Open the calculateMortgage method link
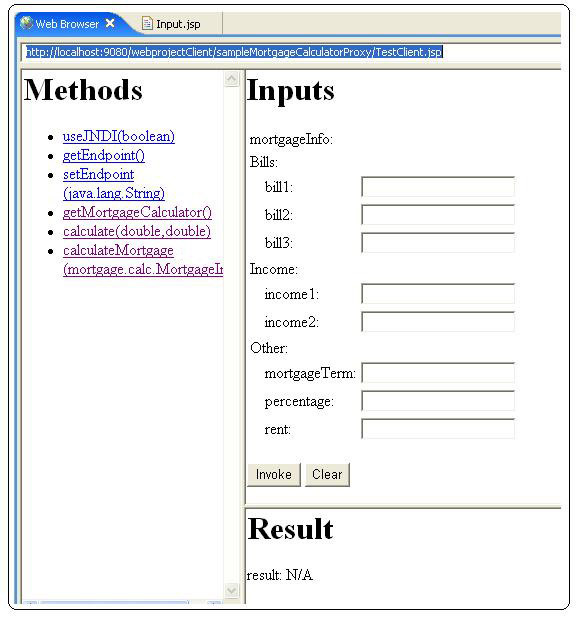The height and width of the screenshot is (620, 585). point(143,260)
